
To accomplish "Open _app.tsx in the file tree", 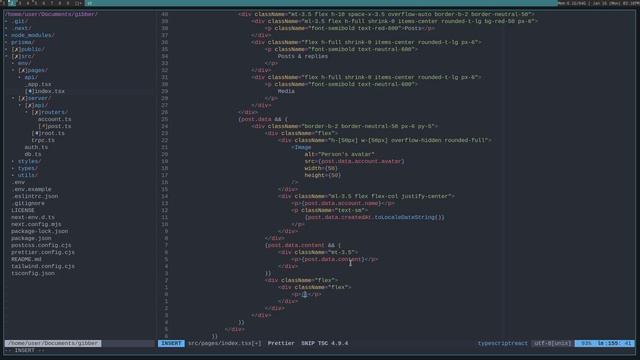I will click(x=38, y=84).
